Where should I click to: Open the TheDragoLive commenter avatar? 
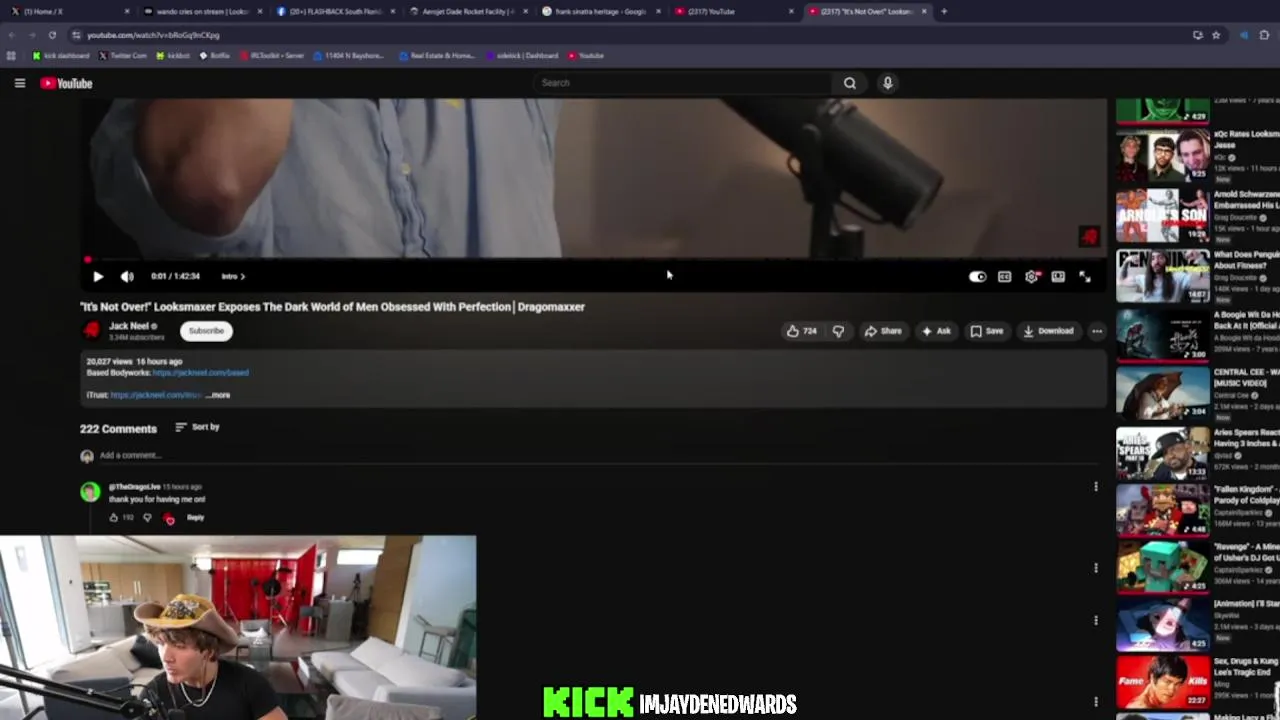tap(90, 492)
